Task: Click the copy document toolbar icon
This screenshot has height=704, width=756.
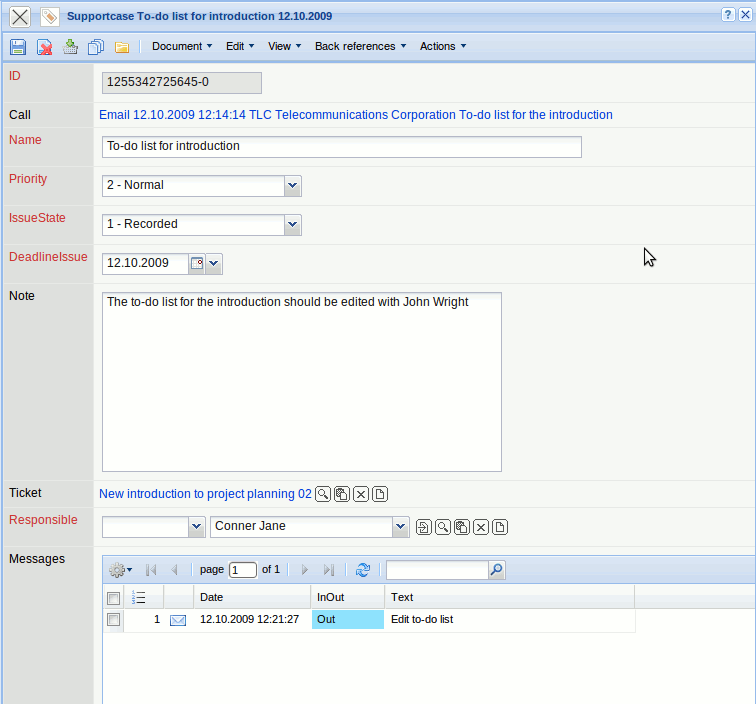Action: coord(96,47)
